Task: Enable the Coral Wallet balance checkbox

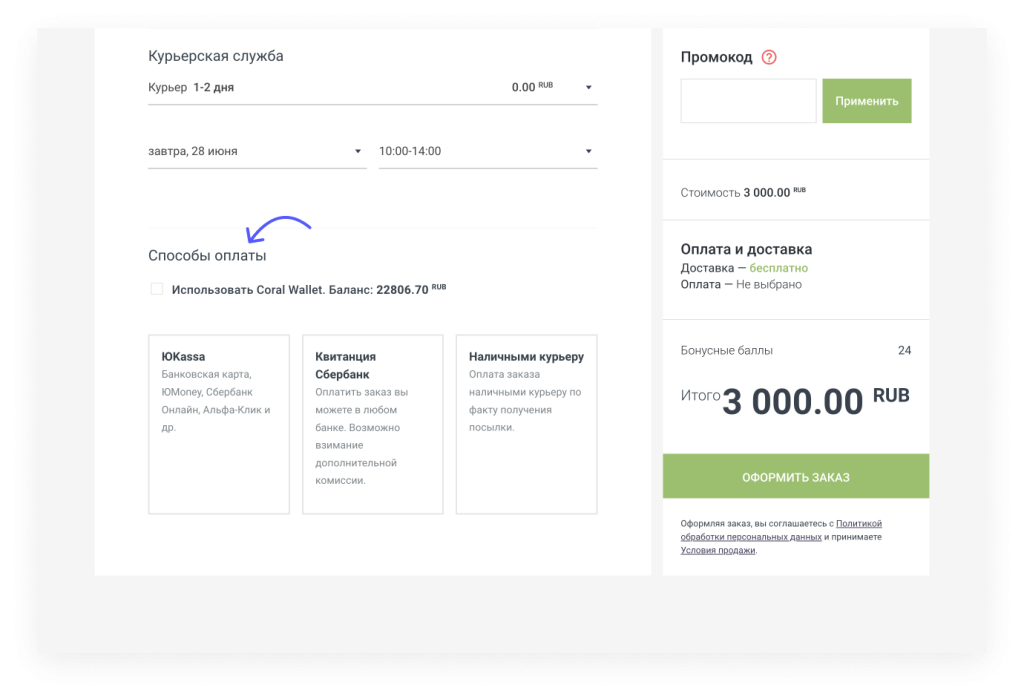Action: (x=156, y=289)
